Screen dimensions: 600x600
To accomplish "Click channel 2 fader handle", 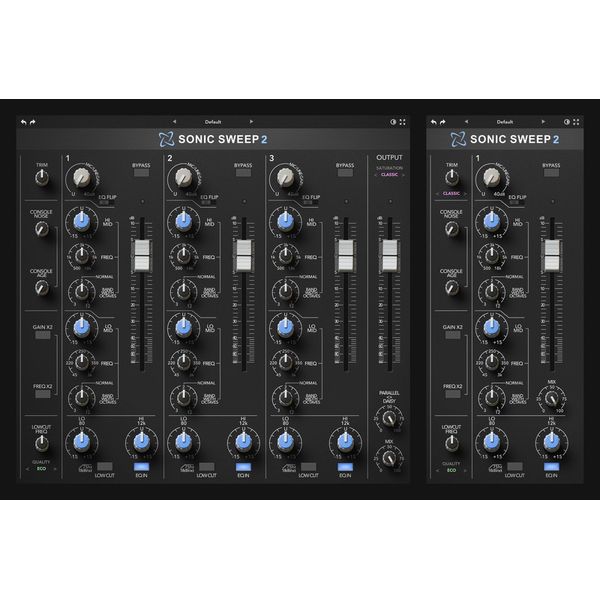I will [244, 256].
